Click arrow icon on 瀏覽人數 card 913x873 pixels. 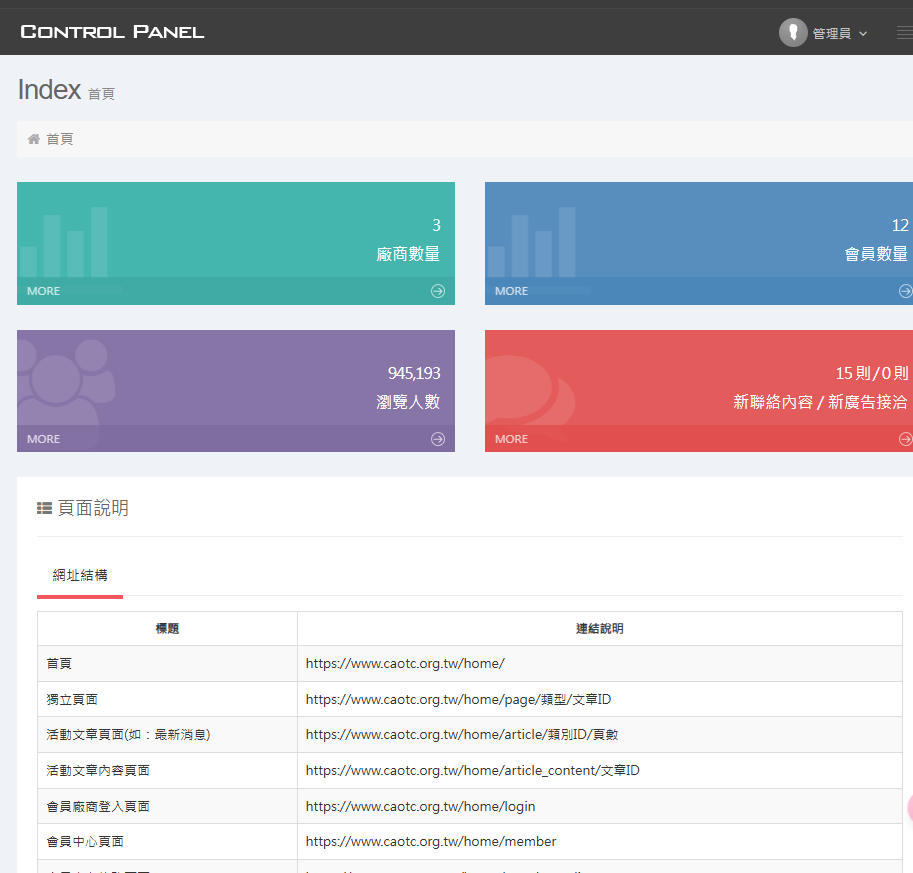point(438,439)
